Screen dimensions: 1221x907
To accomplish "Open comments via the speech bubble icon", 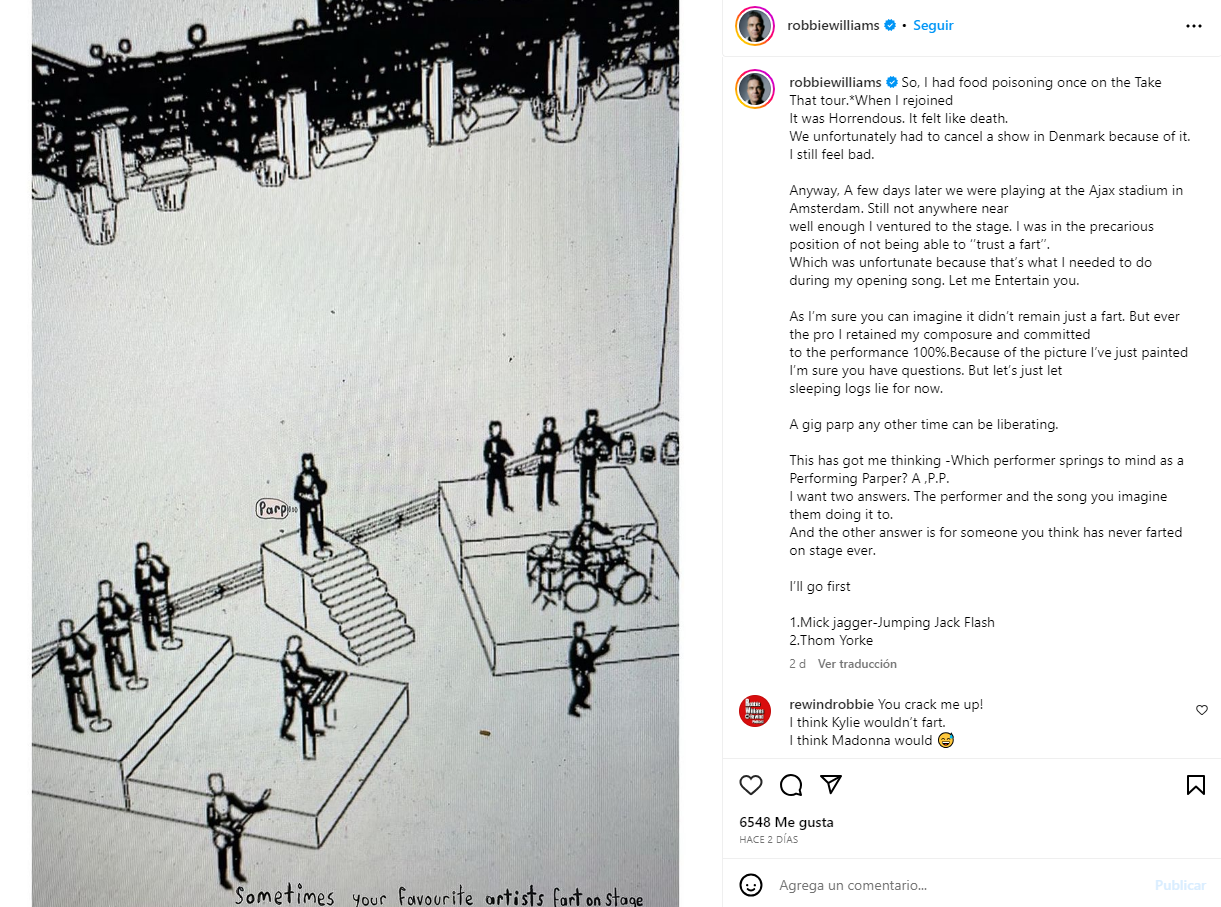I will point(791,785).
